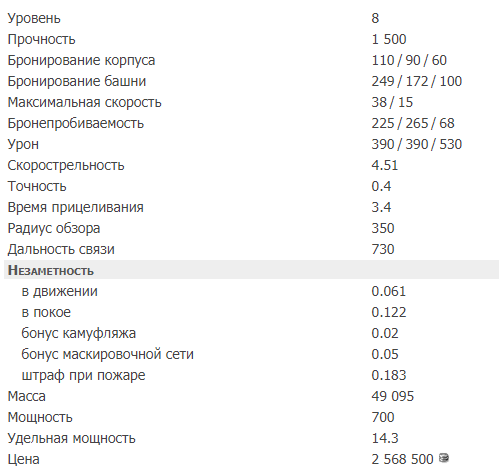Image resolution: width=499 pixels, height=472 pixels.
Task: Select the бонус маскировочной сети label
Action: 107,354
